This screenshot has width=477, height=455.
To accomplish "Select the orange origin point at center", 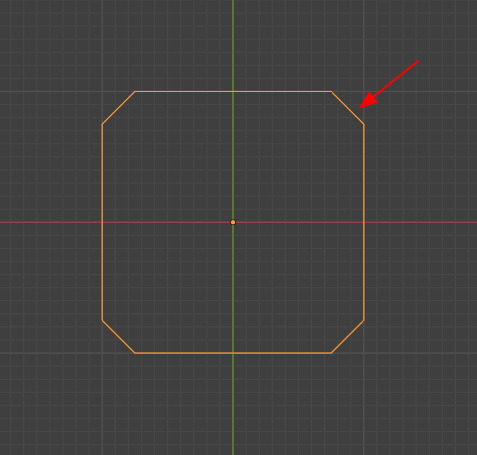I will tap(233, 222).
